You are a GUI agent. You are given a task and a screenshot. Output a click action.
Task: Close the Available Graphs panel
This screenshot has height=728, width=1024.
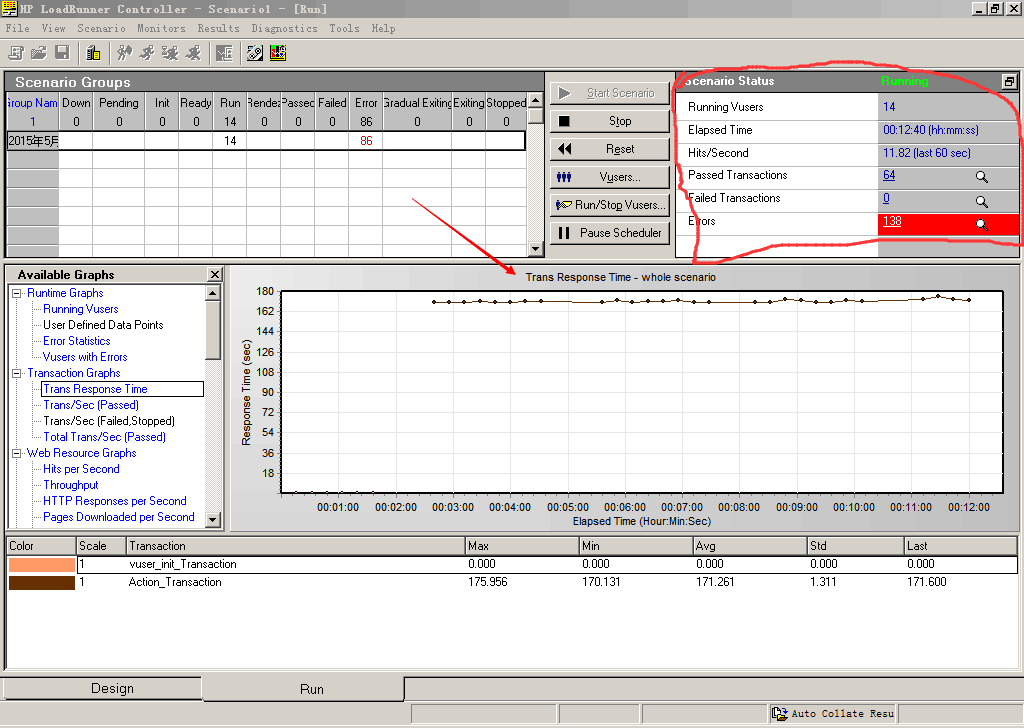click(215, 274)
